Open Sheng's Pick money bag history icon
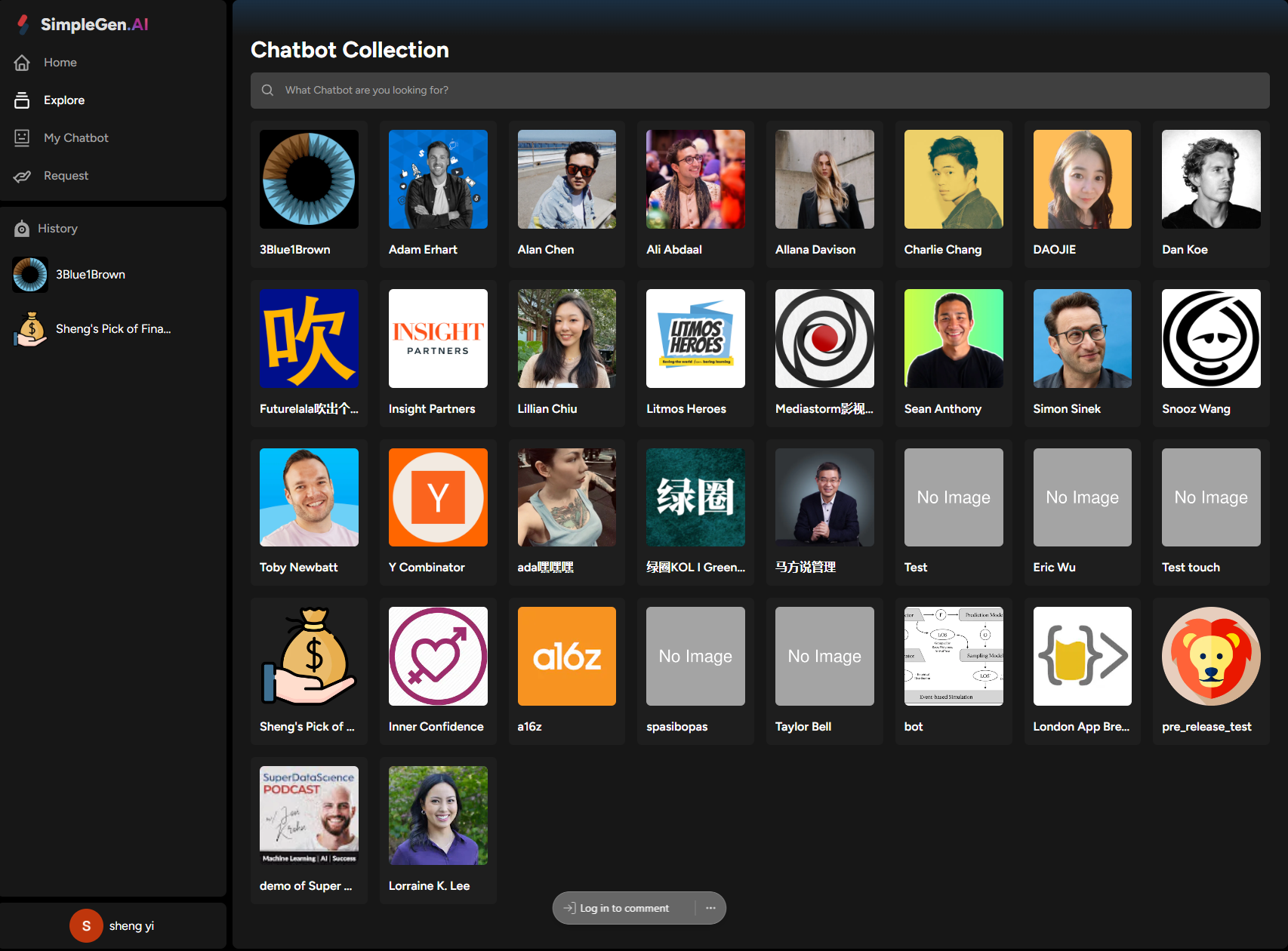This screenshot has height=951, width=1288. click(30, 329)
